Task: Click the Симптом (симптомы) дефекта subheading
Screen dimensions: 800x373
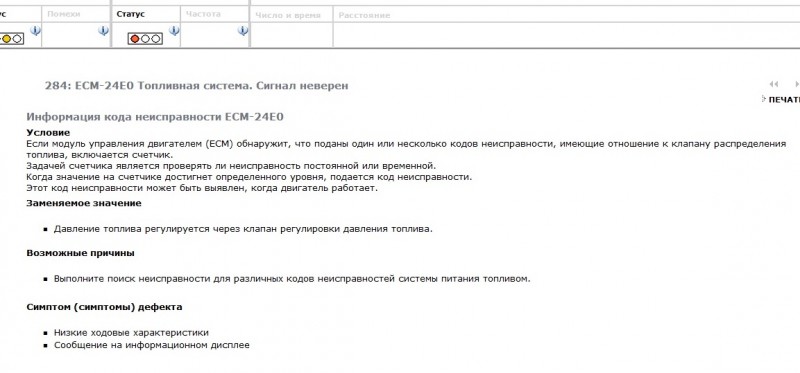Action: (x=104, y=307)
